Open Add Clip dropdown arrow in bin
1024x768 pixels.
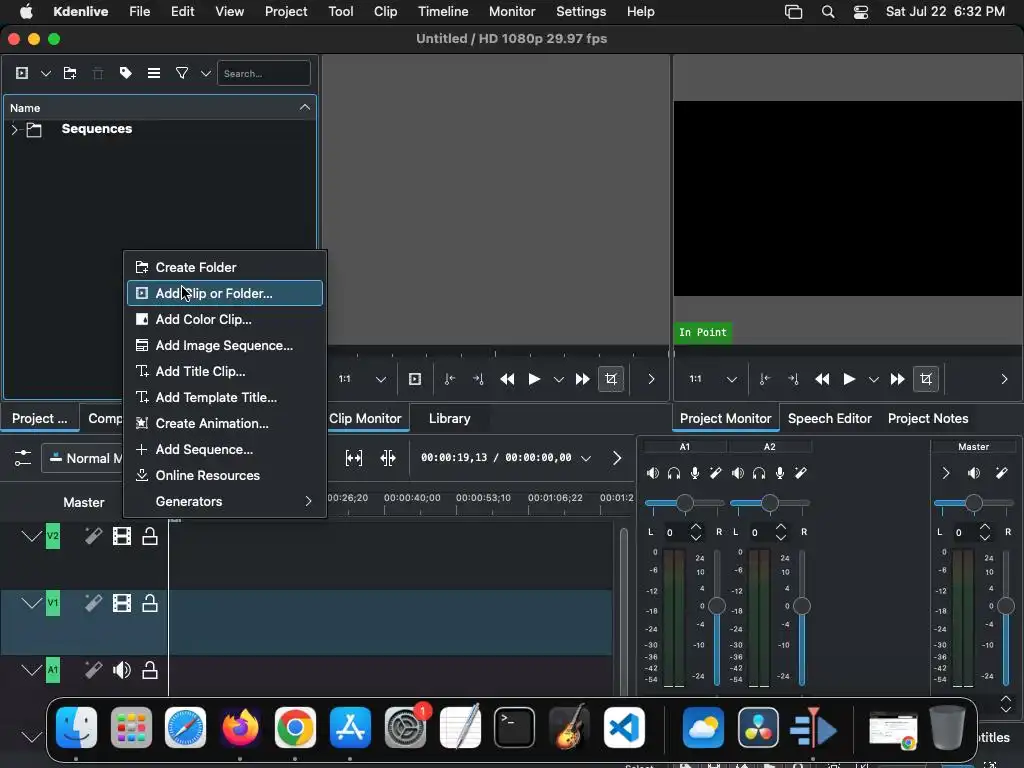(x=46, y=73)
